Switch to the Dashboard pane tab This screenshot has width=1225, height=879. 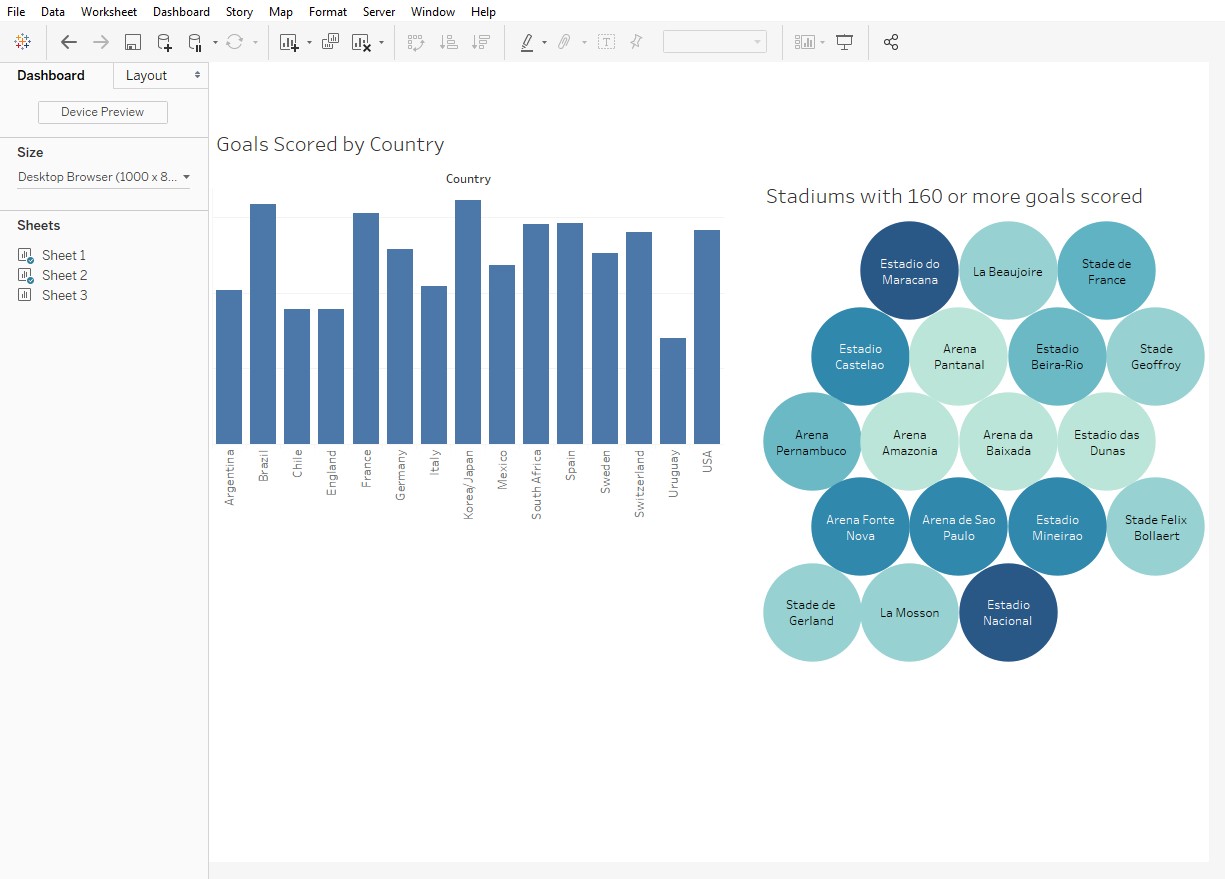tap(51, 75)
